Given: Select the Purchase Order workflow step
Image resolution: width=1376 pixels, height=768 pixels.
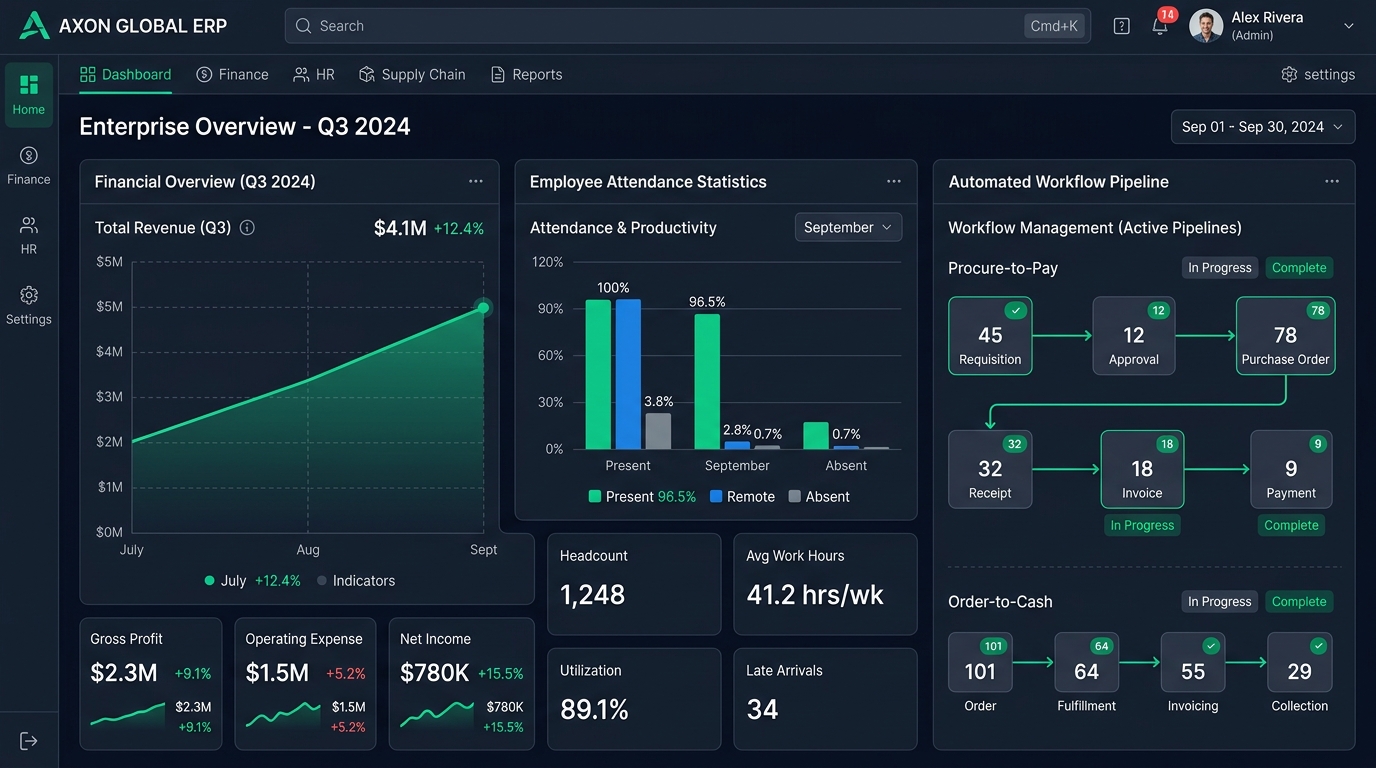Looking at the screenshot, I should (x=1285, y=336).
